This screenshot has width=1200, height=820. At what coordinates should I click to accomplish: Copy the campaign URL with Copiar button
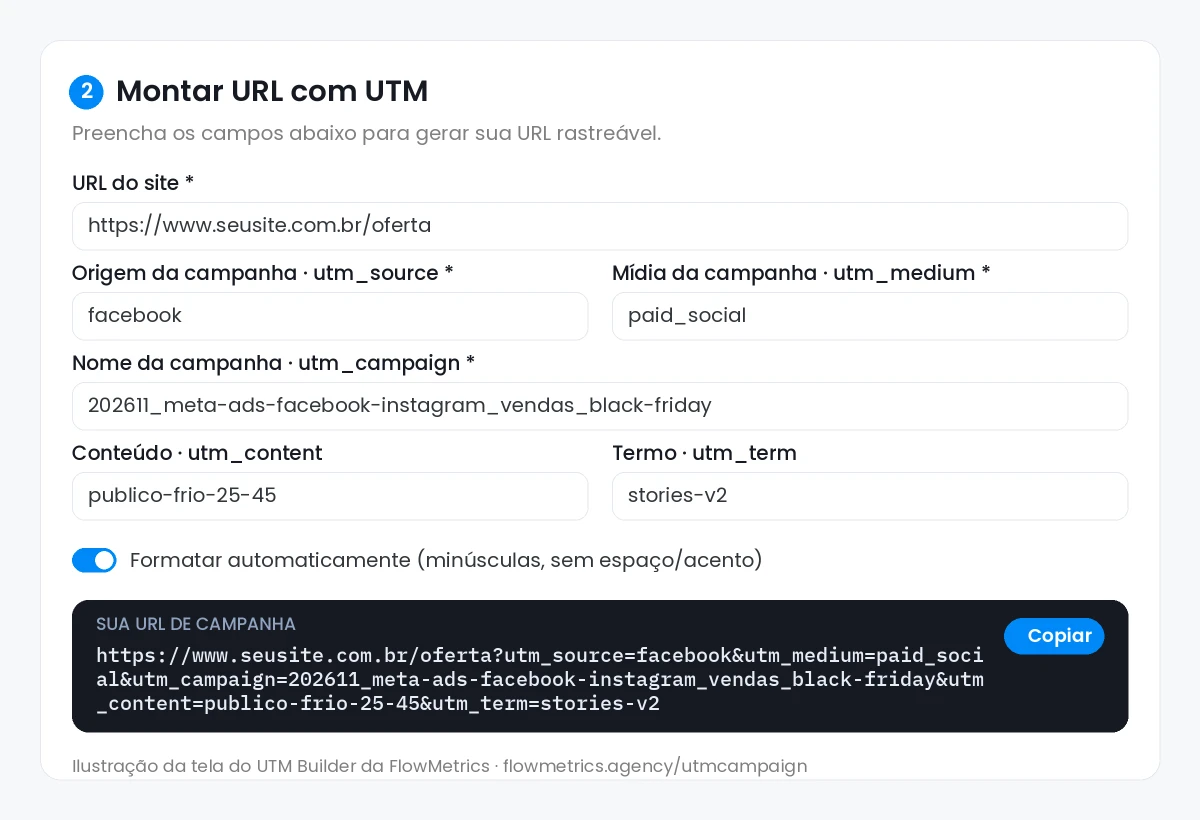1054,636
